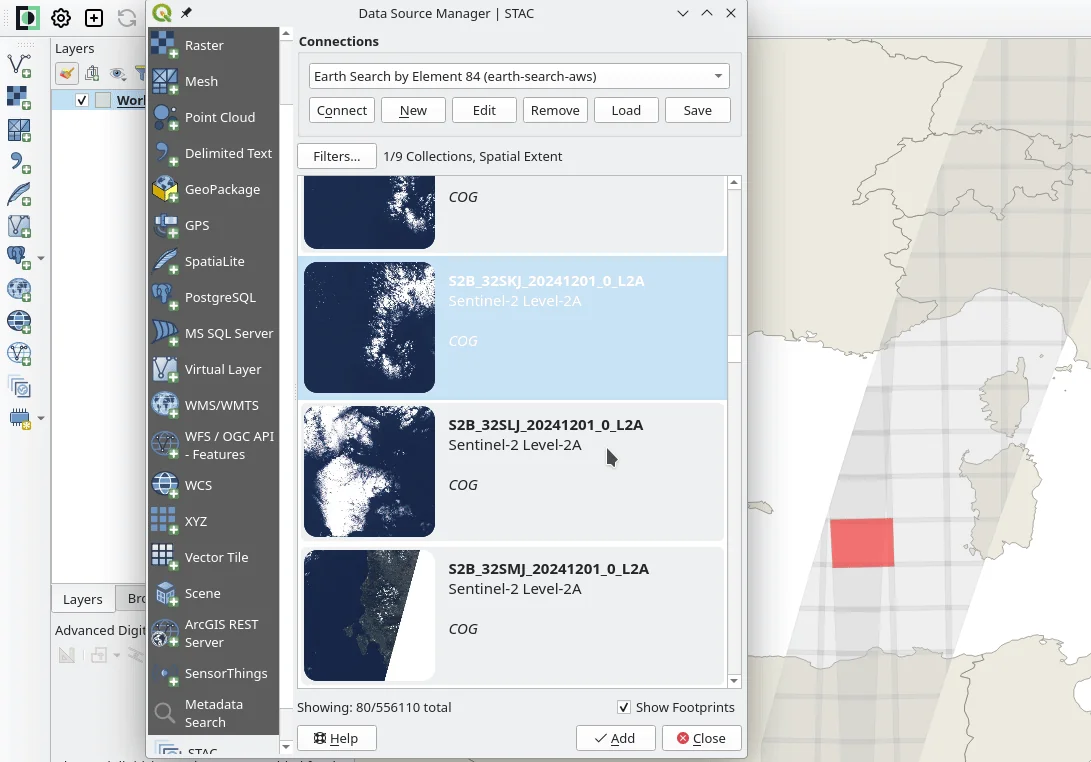This screenshot has height=762, width=1091.
Task: Open the Metadata Search section
Action: (x=213, y=714)
